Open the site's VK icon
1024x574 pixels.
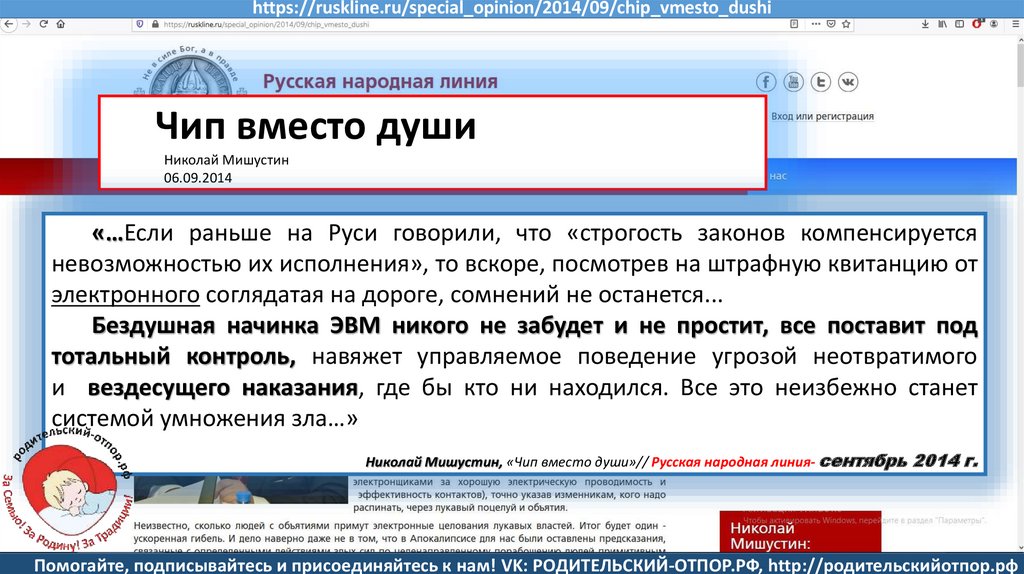tap(848, 82)
